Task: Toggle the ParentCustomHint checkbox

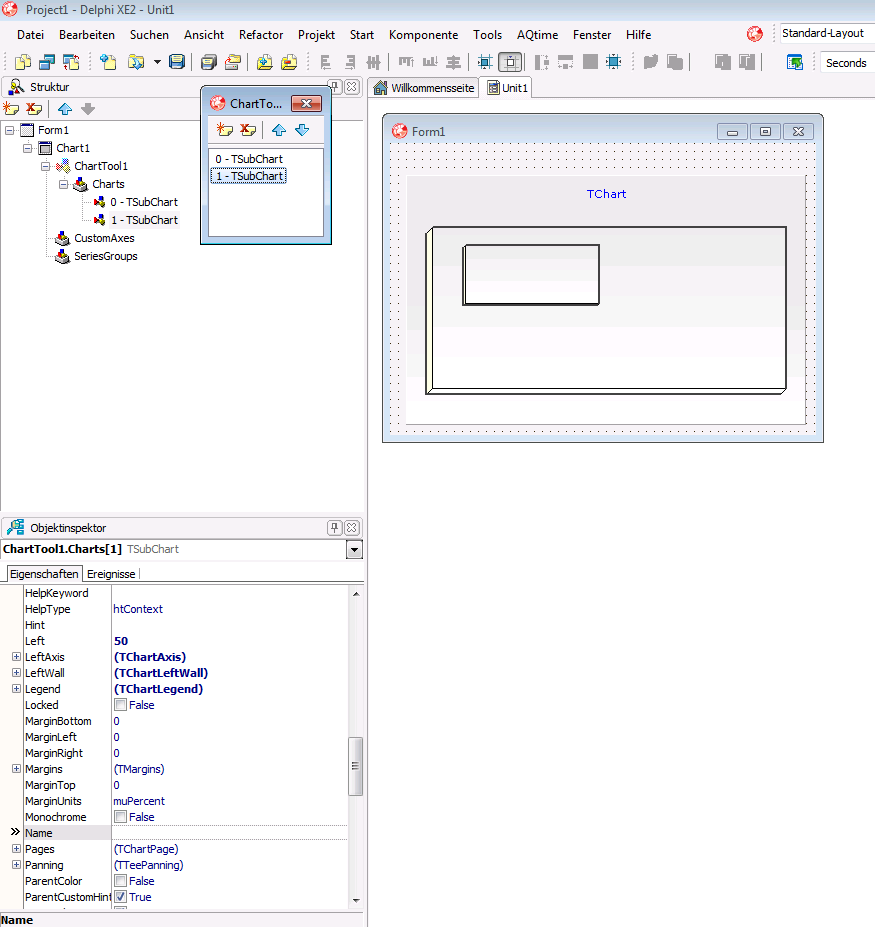Action: [x=121, y=896]
